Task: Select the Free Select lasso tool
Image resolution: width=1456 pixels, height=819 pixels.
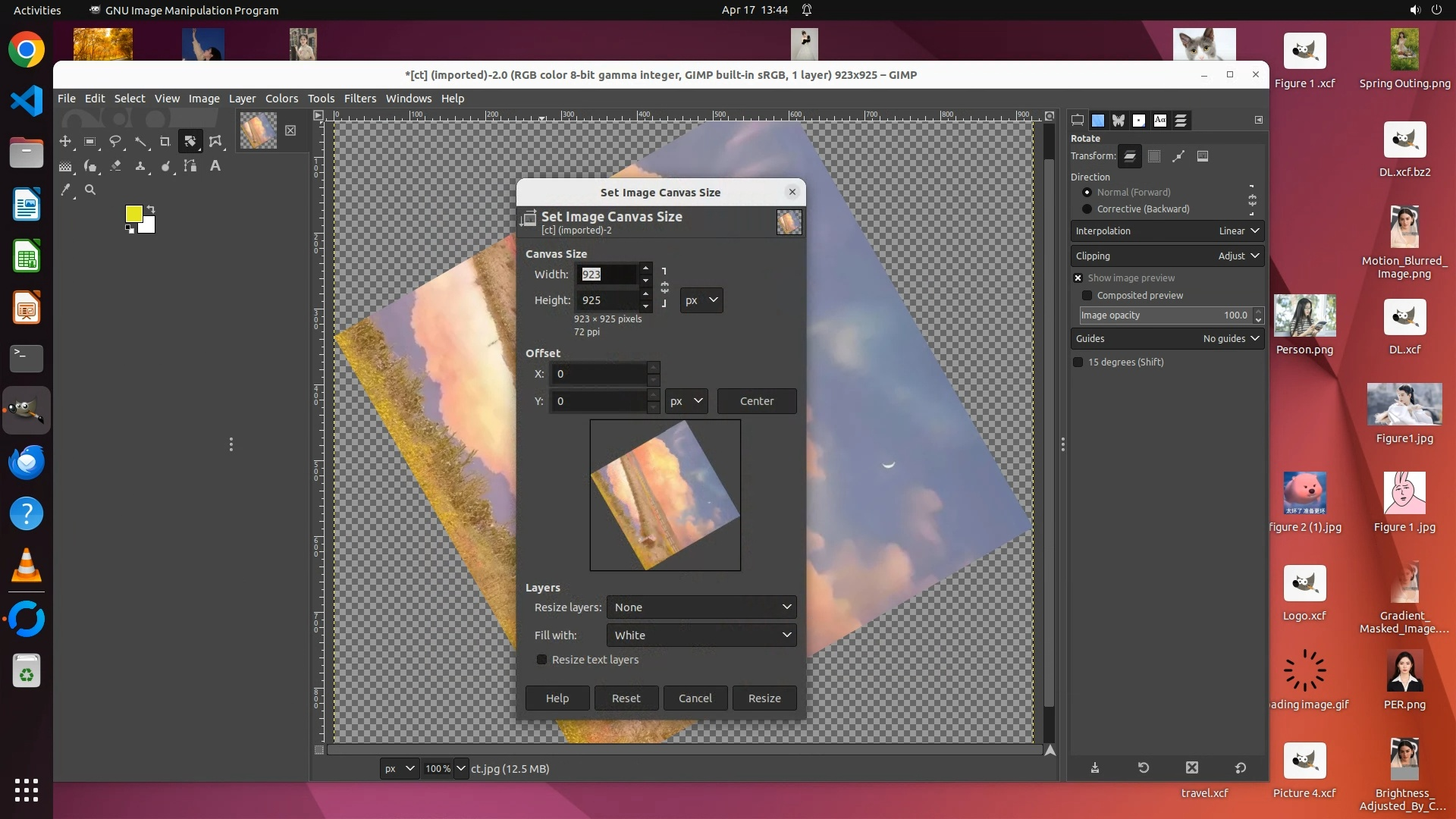Action: [x=115, y=141]
